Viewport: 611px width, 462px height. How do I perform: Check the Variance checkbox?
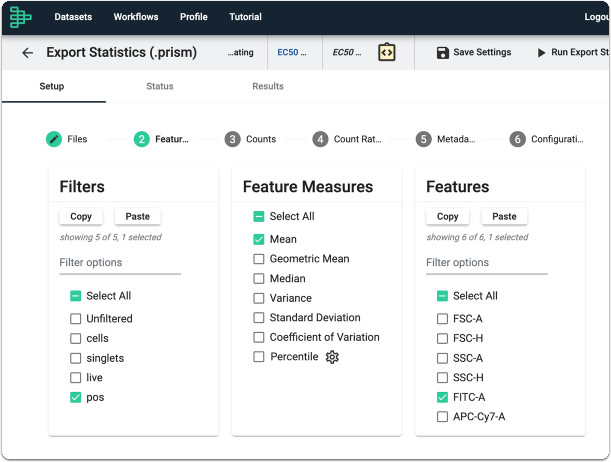coord(259,298)
